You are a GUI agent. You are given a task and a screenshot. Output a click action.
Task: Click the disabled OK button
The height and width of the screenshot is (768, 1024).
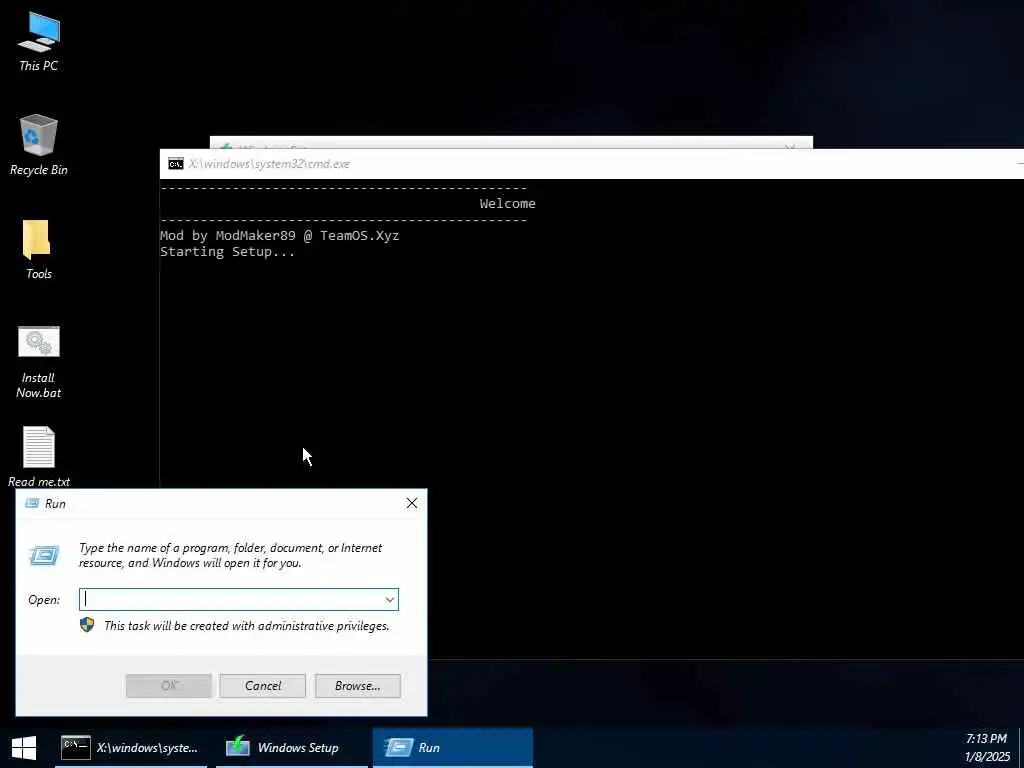169,686
